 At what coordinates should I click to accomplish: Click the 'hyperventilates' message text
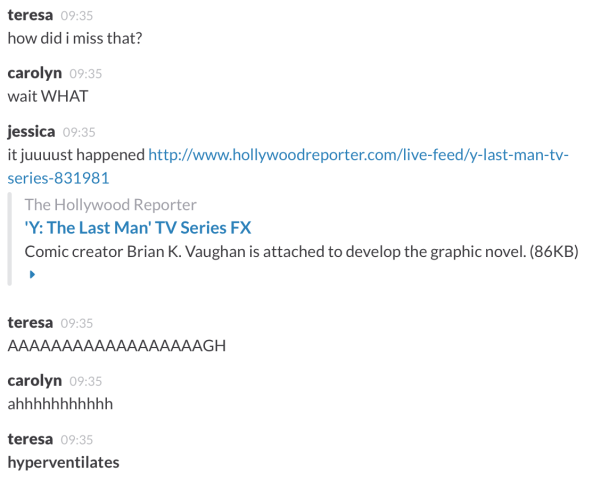pyautogui.click(x=63, y=463)
